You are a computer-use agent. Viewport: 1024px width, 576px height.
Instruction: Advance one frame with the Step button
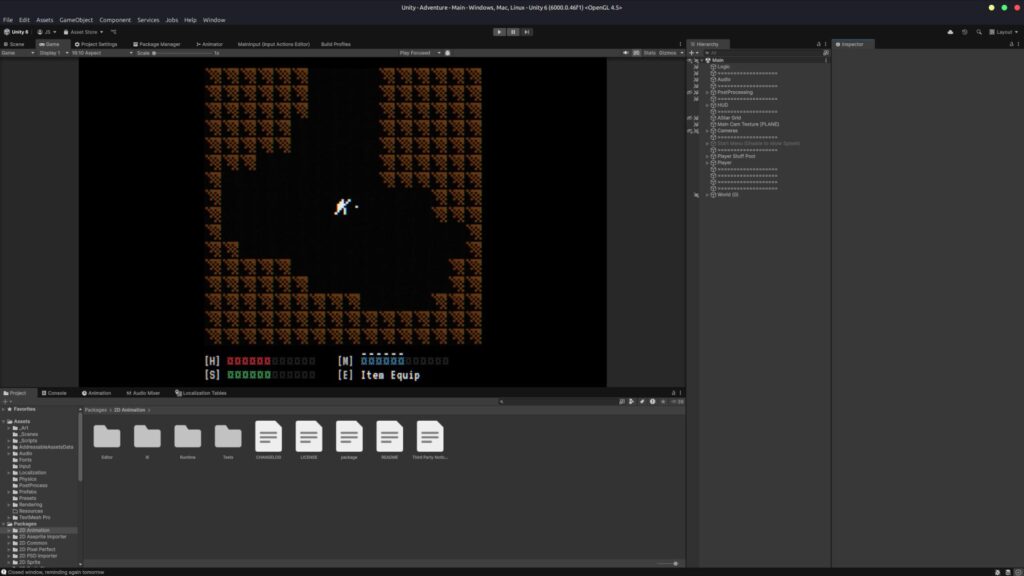[x=527, y=32]
